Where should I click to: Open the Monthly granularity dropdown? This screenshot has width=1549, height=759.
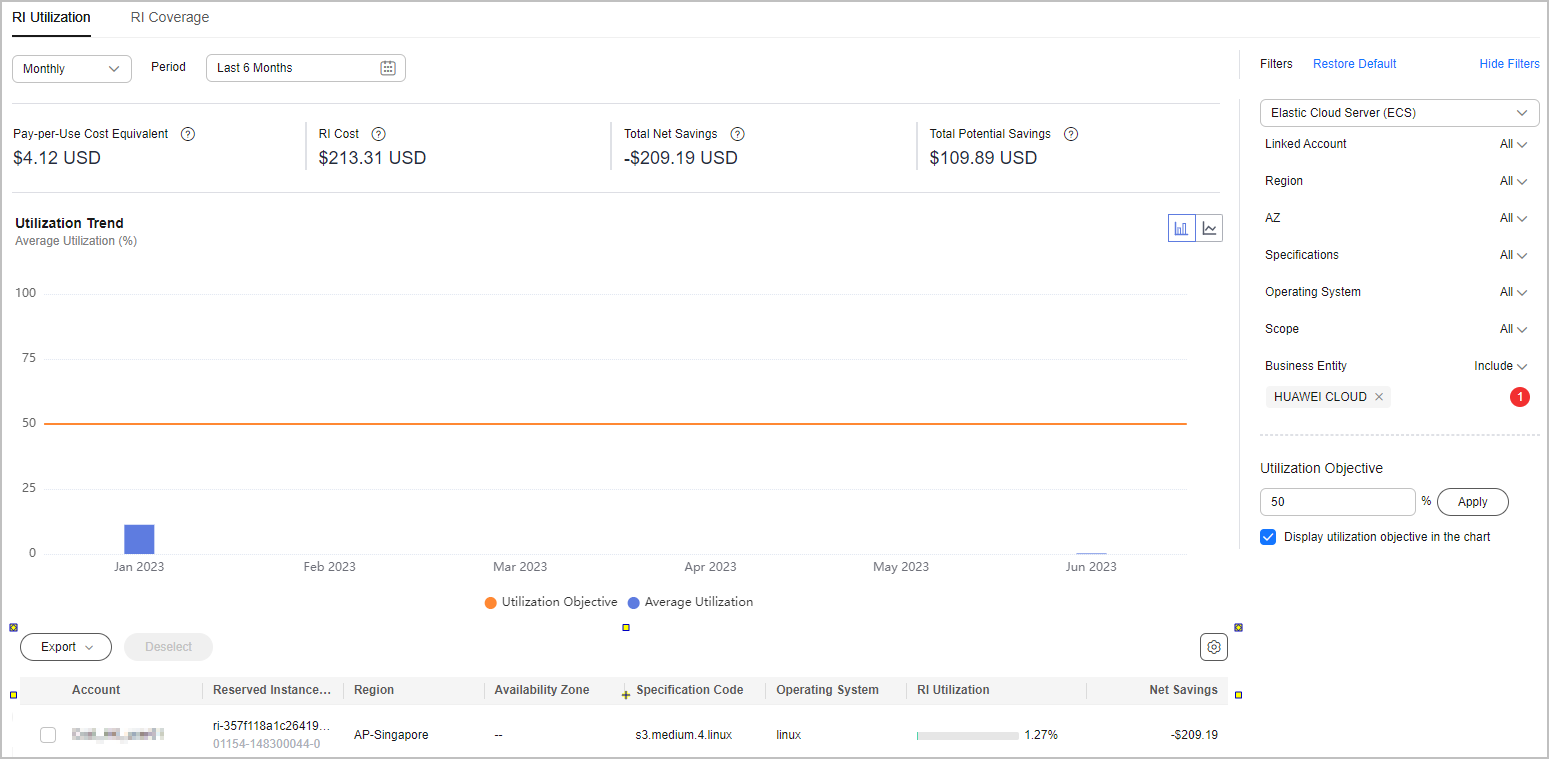(72, 68)
